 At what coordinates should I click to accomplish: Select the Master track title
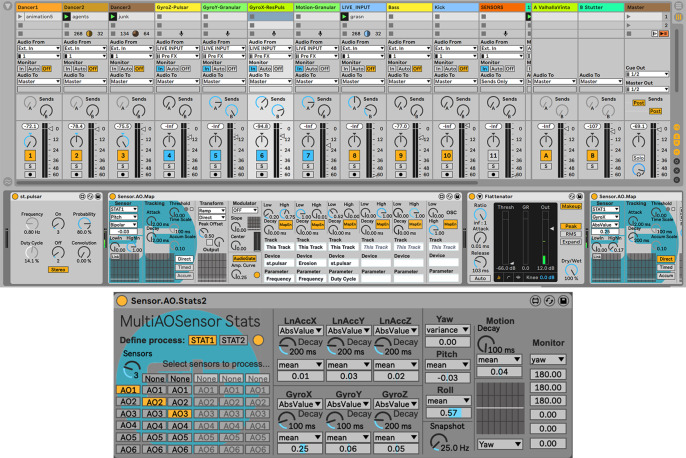(647, 7)
